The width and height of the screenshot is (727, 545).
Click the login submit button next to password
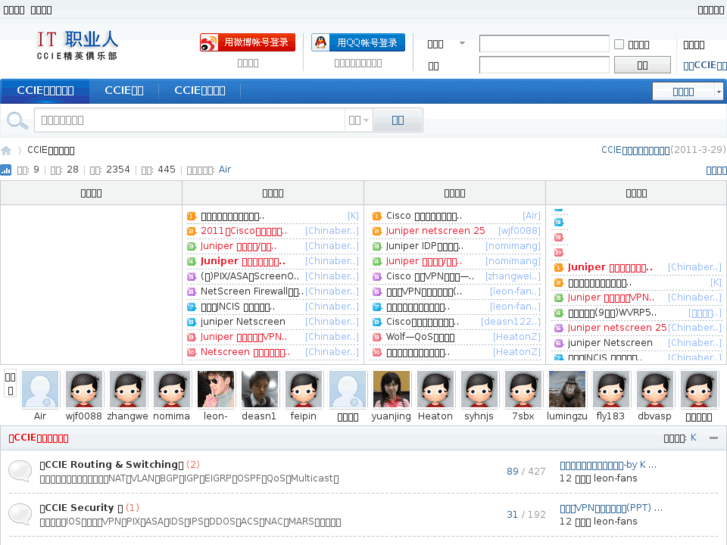pyautogui.click(x=642, y=65)
